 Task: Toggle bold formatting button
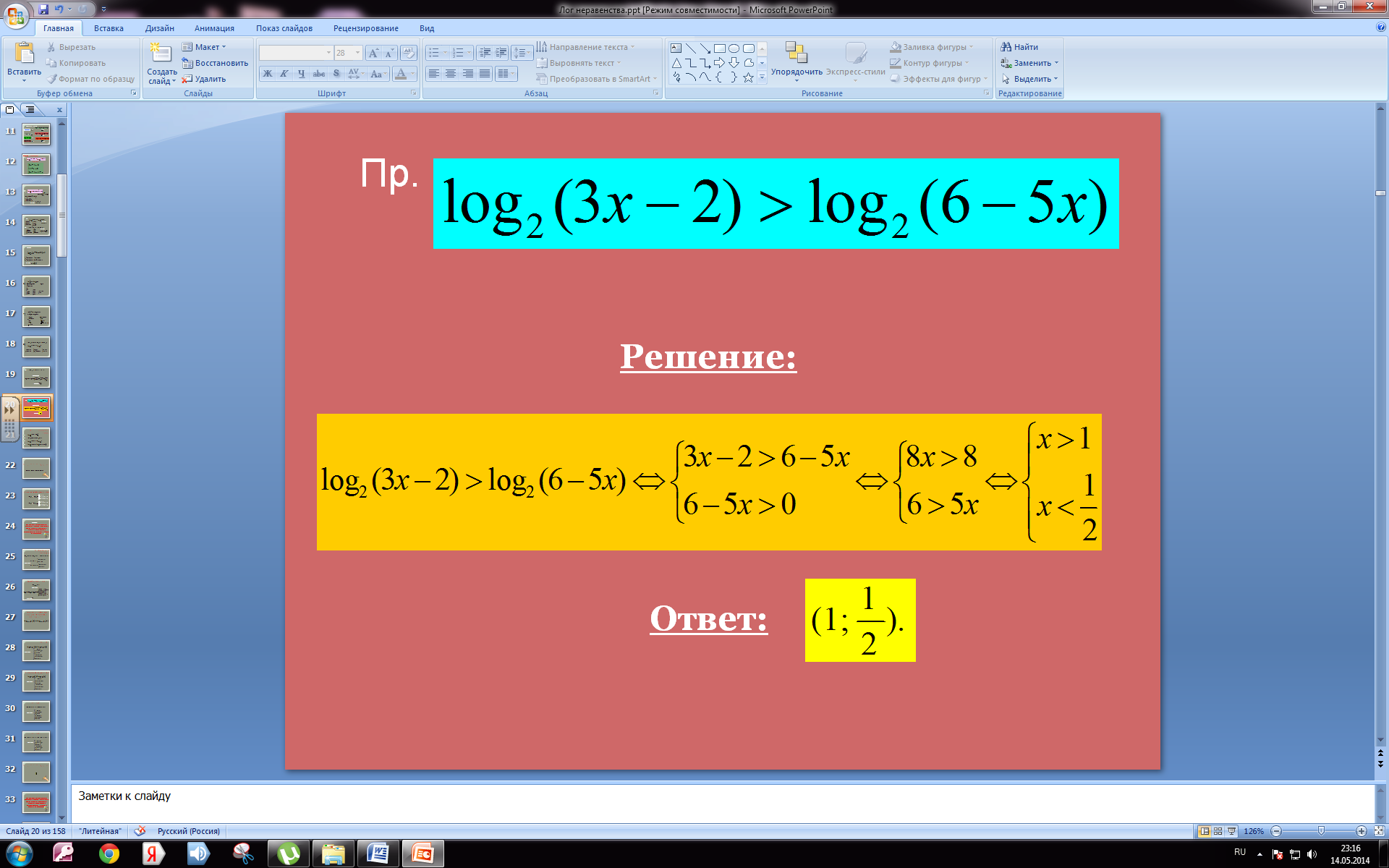tap(268, 74)
